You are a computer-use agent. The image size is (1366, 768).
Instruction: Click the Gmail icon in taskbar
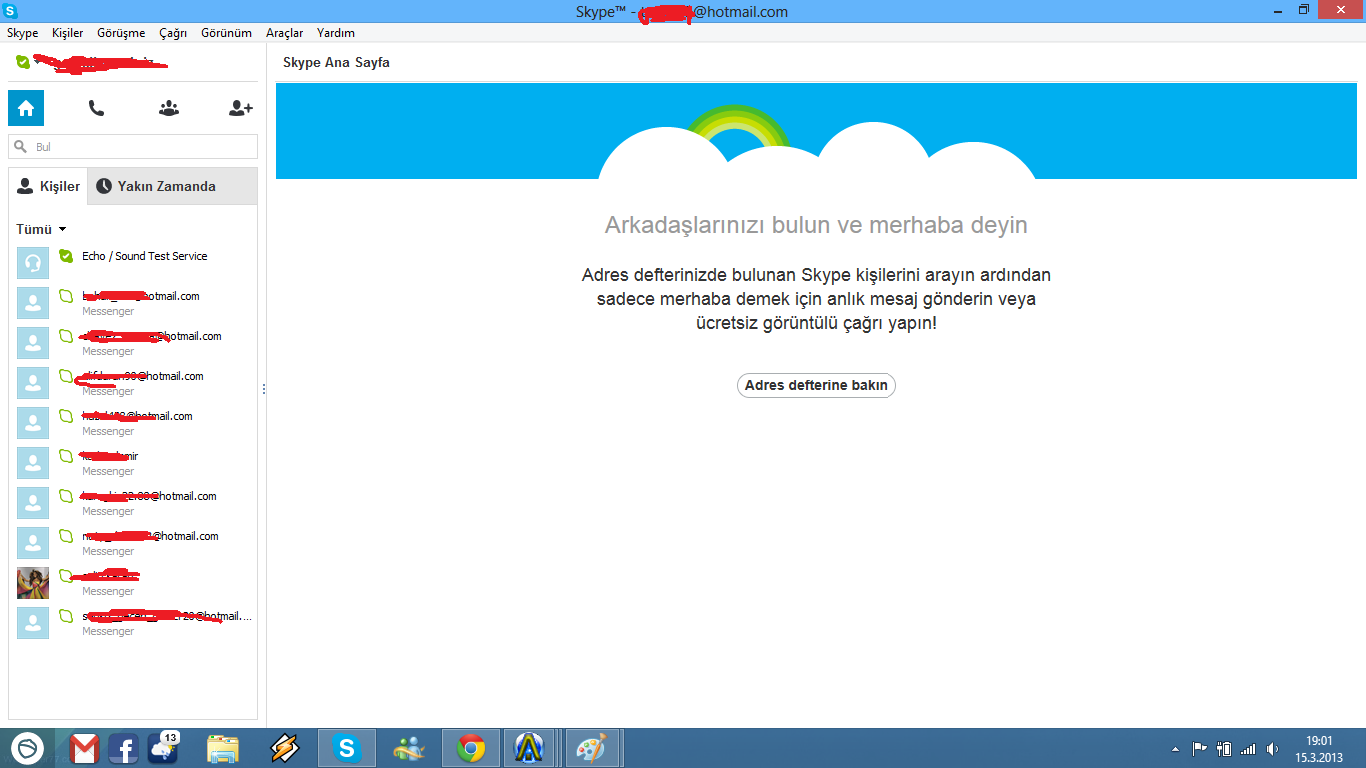[85, 748]
